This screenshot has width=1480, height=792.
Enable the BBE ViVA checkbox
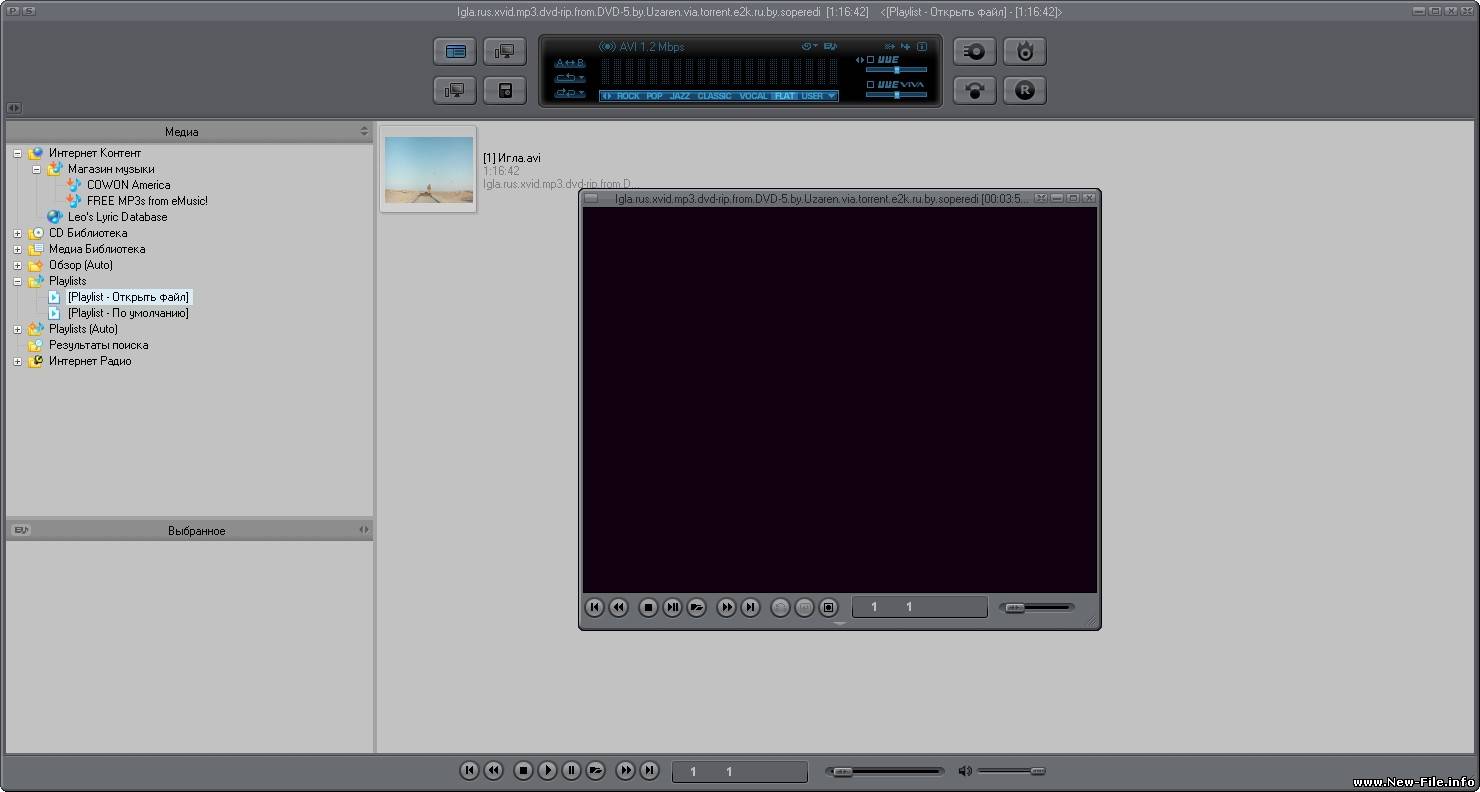click(870, 85)
